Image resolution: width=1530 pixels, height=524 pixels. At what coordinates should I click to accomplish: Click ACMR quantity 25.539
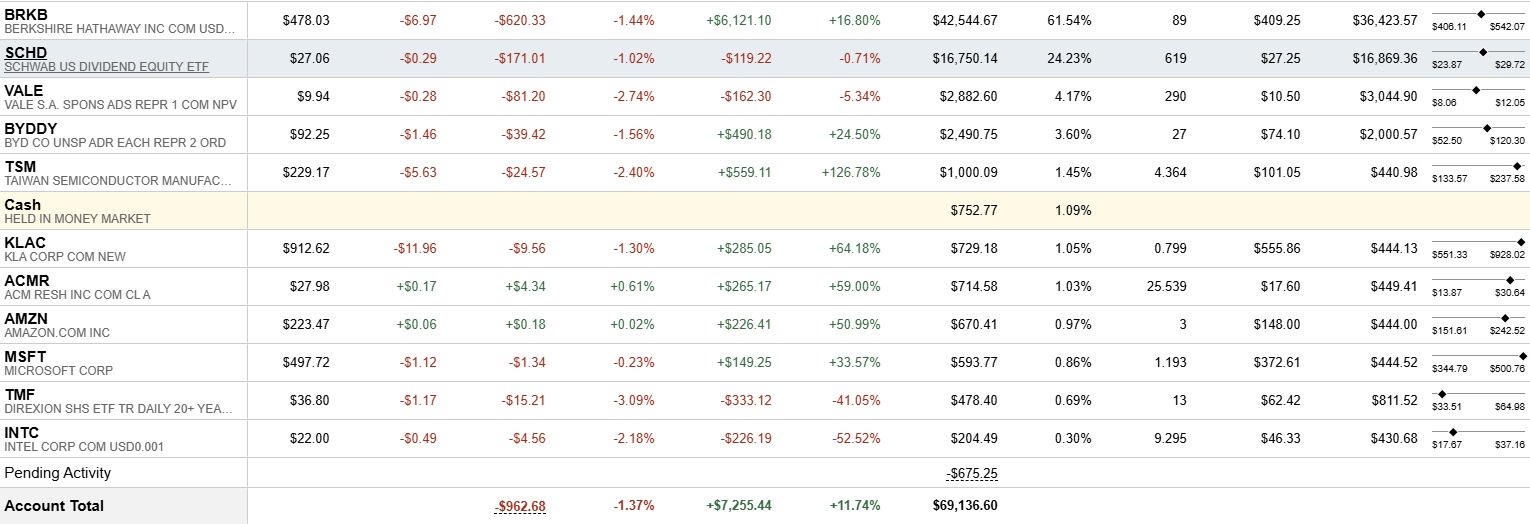[1166, 286]
